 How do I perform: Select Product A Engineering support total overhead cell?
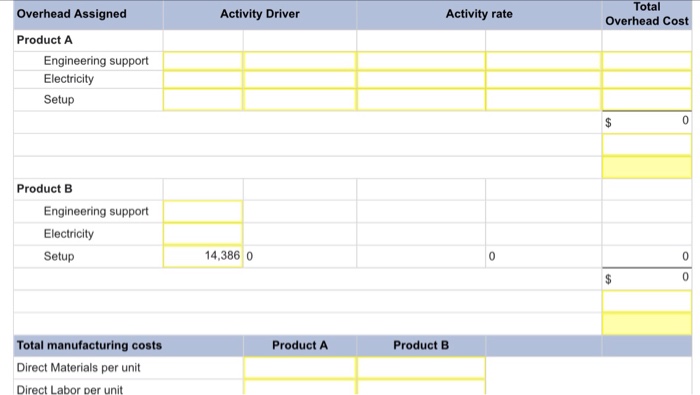(647, 61)
